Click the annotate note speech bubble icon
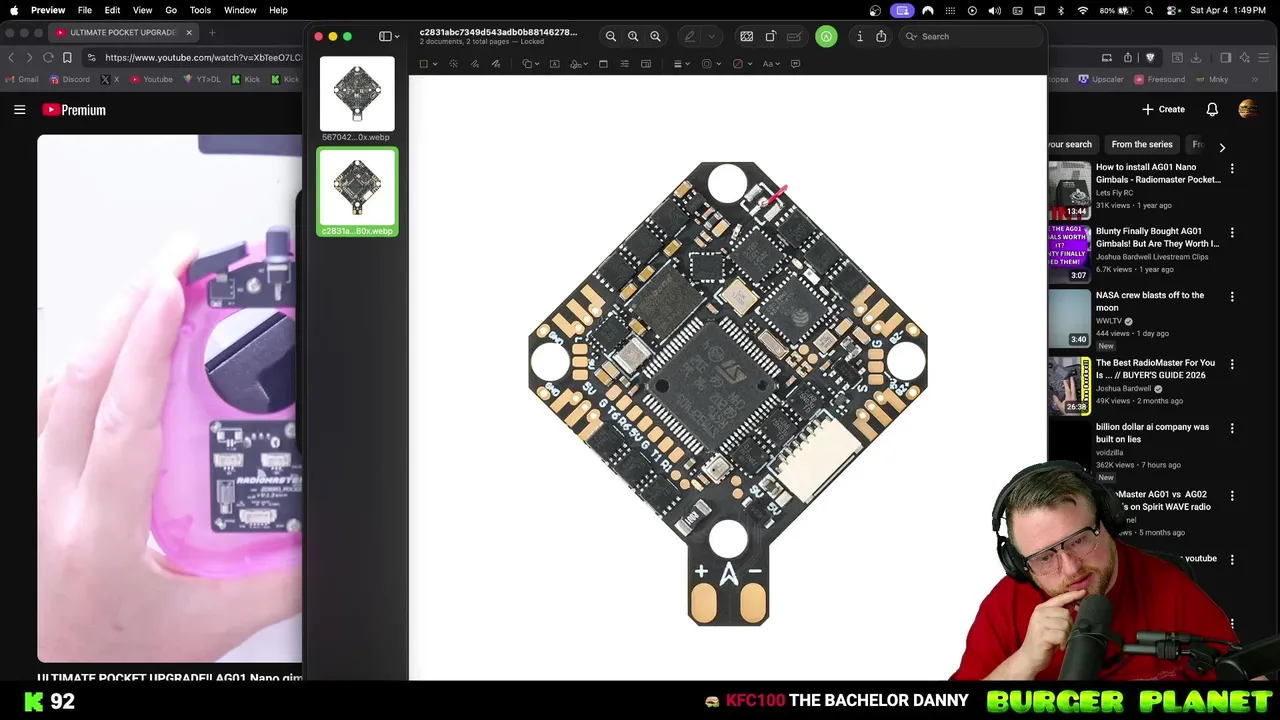Viewport: 1280px width, 720px height. point(796,64)
